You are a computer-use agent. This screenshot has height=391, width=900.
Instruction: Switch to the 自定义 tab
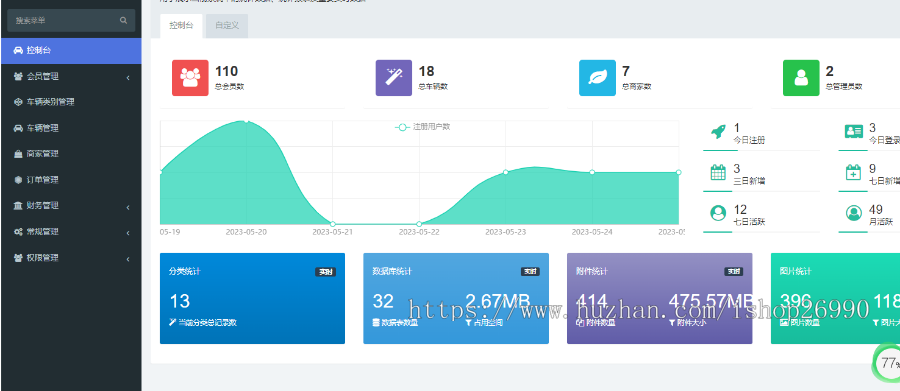(x=227, y=26)
